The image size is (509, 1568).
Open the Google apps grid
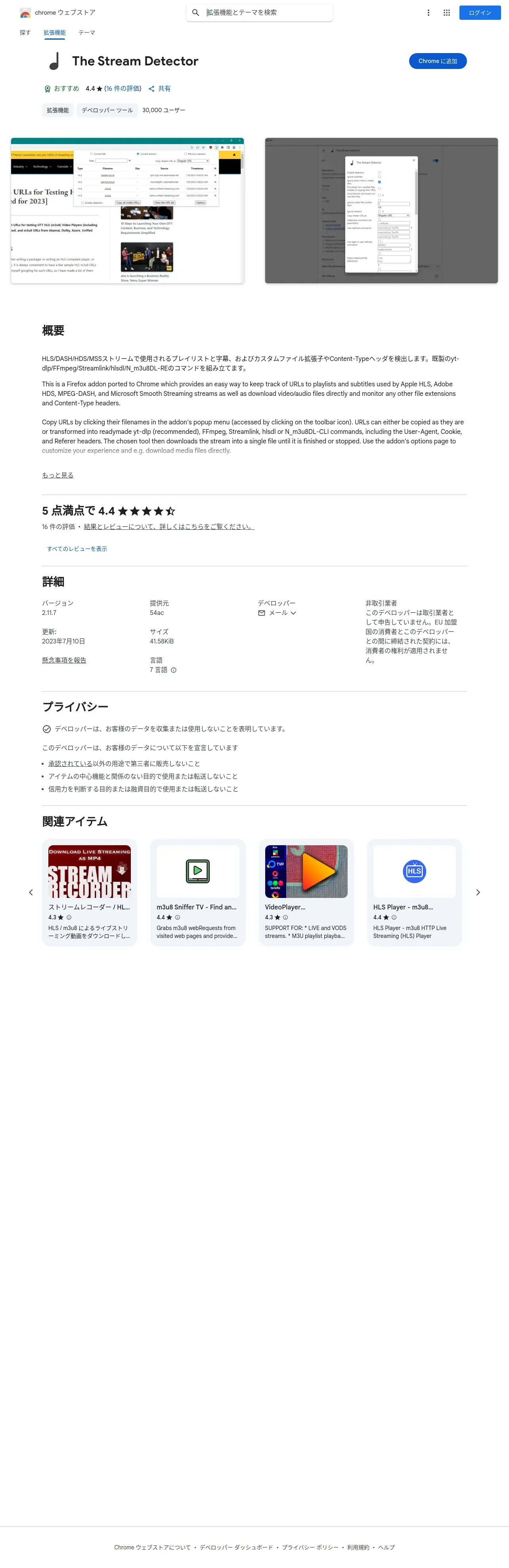coord(446,13)
